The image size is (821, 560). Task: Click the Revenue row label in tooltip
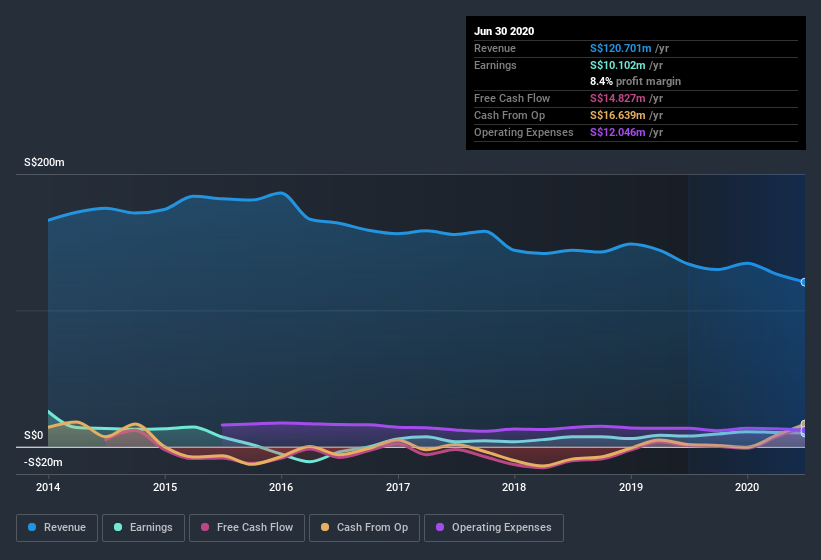coord(495,48)
